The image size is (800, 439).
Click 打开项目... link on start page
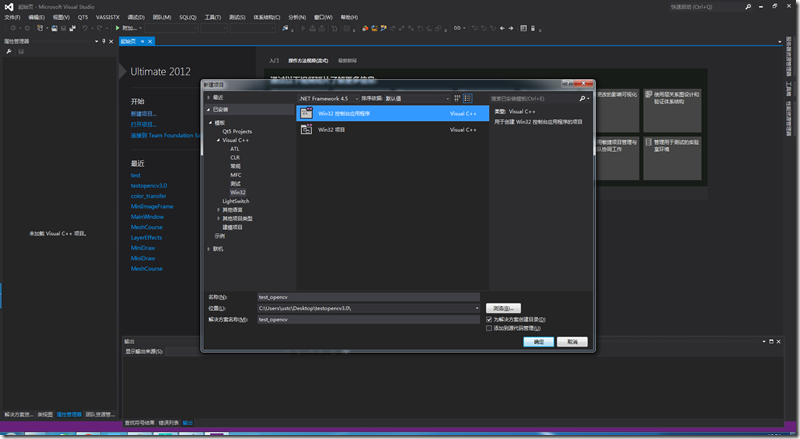(x=143, y=125)
